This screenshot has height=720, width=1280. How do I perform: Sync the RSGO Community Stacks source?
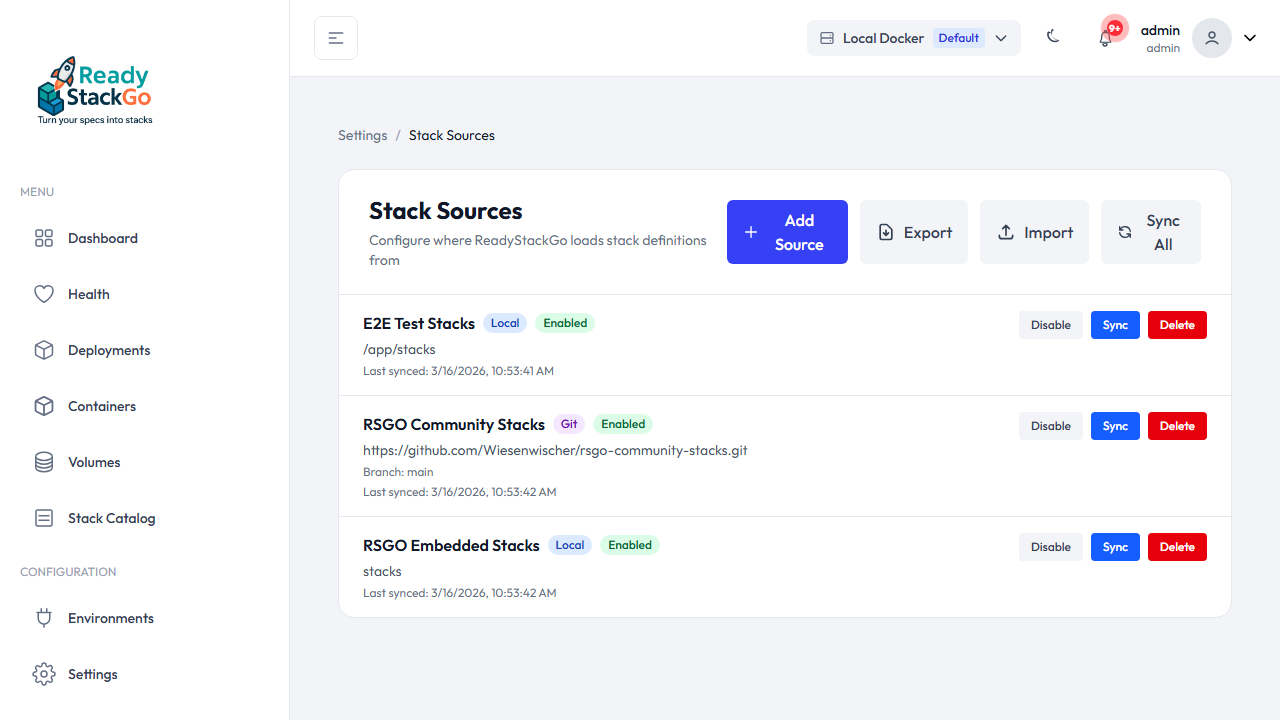(1115, 425)
